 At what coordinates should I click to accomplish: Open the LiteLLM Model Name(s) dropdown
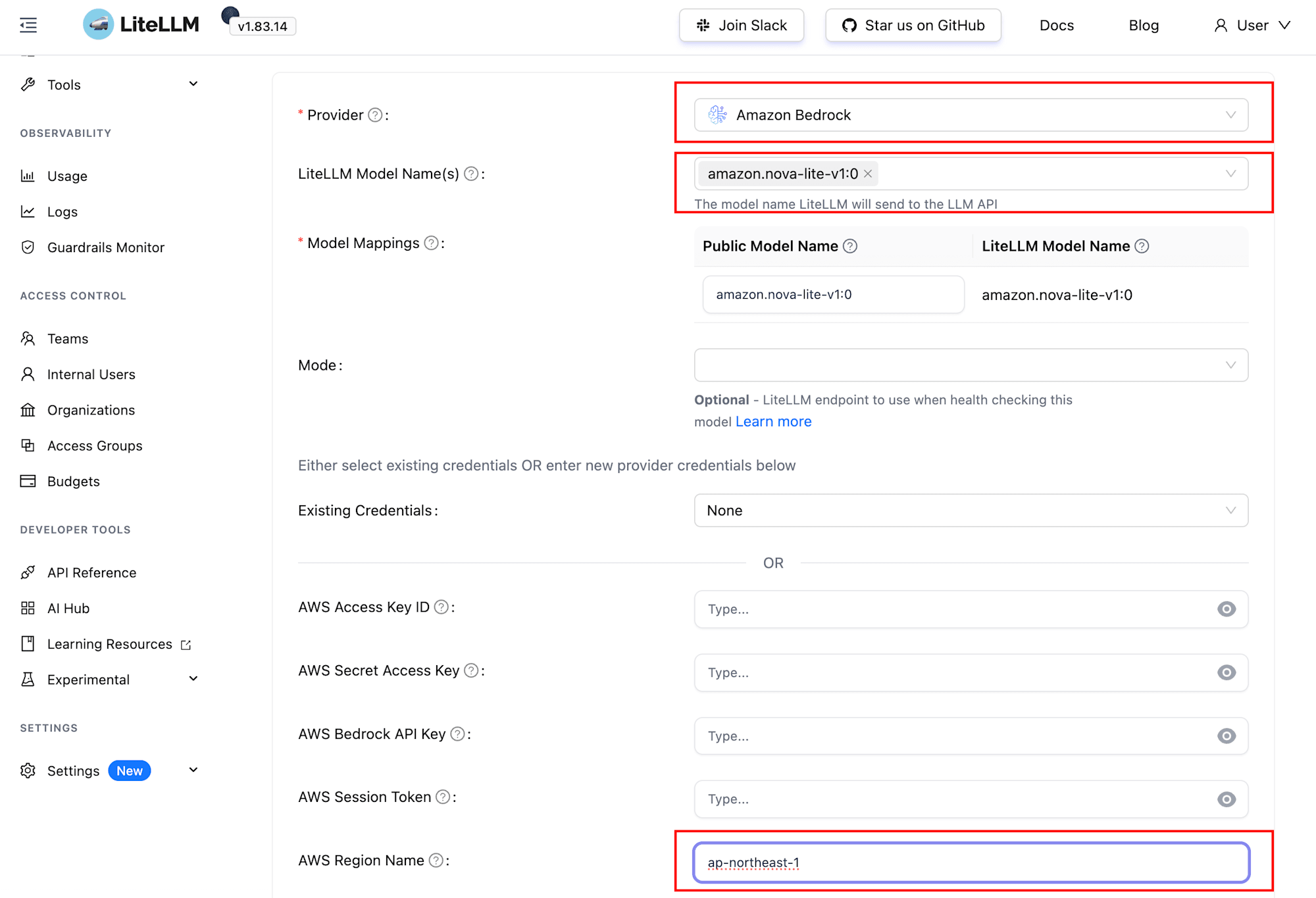[x=971, y=174]
